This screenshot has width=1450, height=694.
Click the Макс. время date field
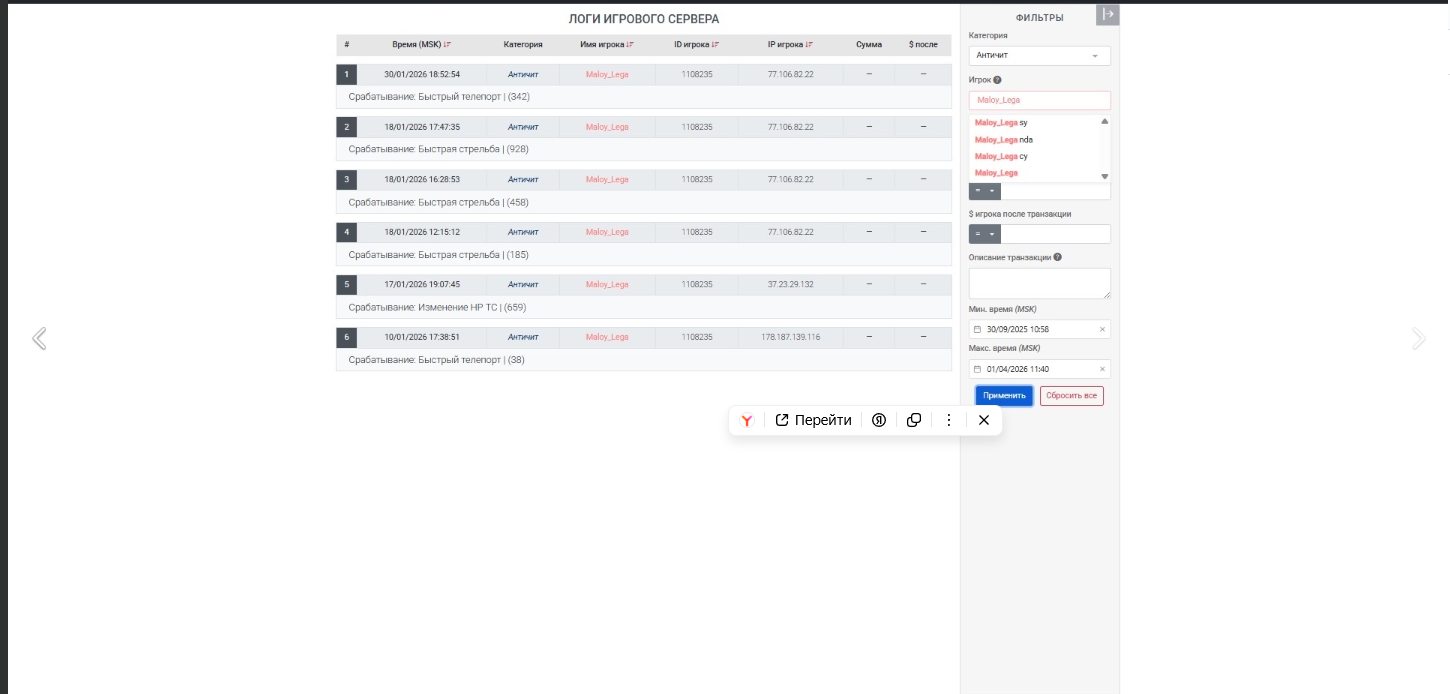[x=1039, y=369]
